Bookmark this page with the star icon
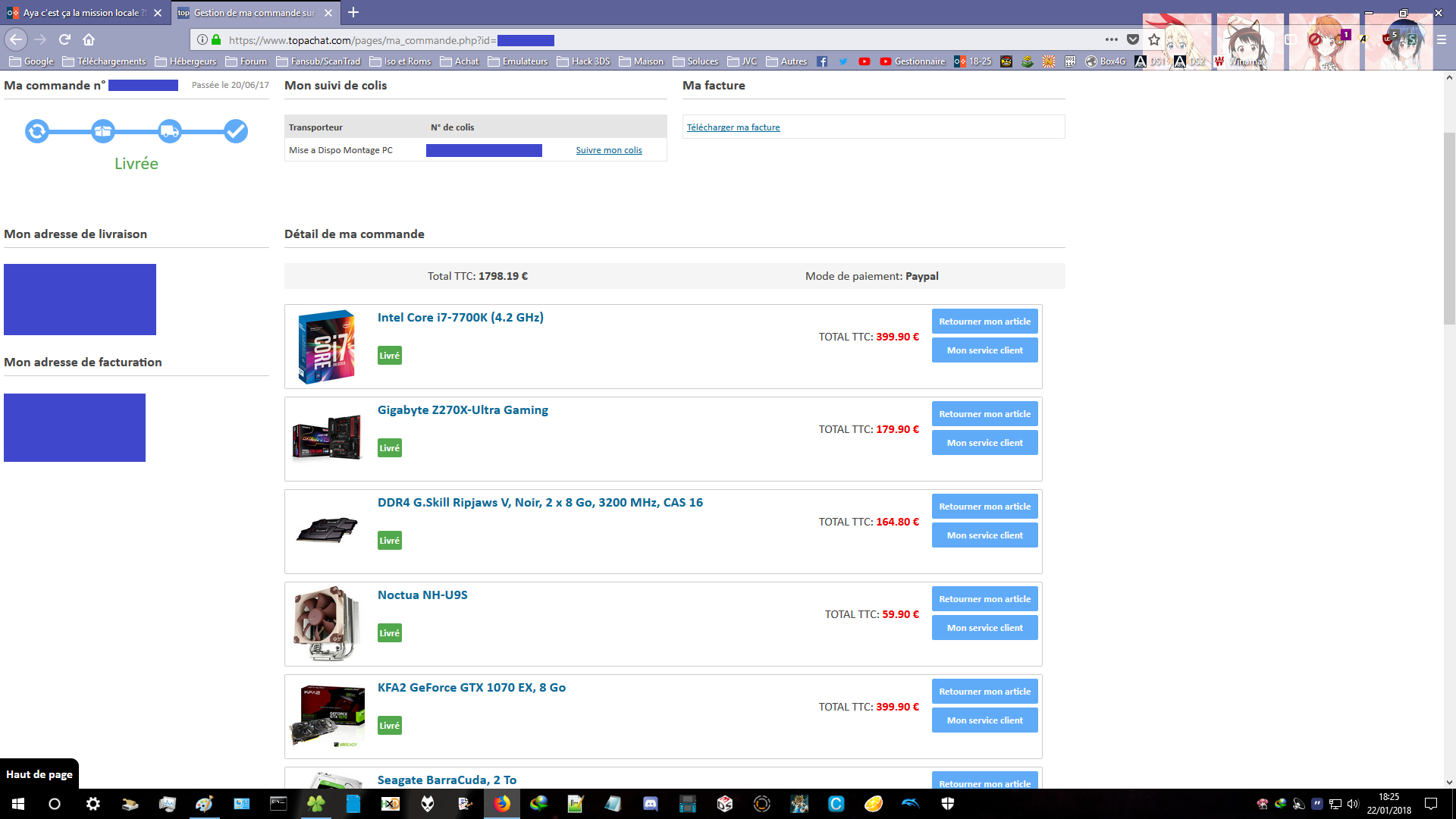Image resolution: width=1456 pixels, height=819 pixels. [x=1154, y=39]
